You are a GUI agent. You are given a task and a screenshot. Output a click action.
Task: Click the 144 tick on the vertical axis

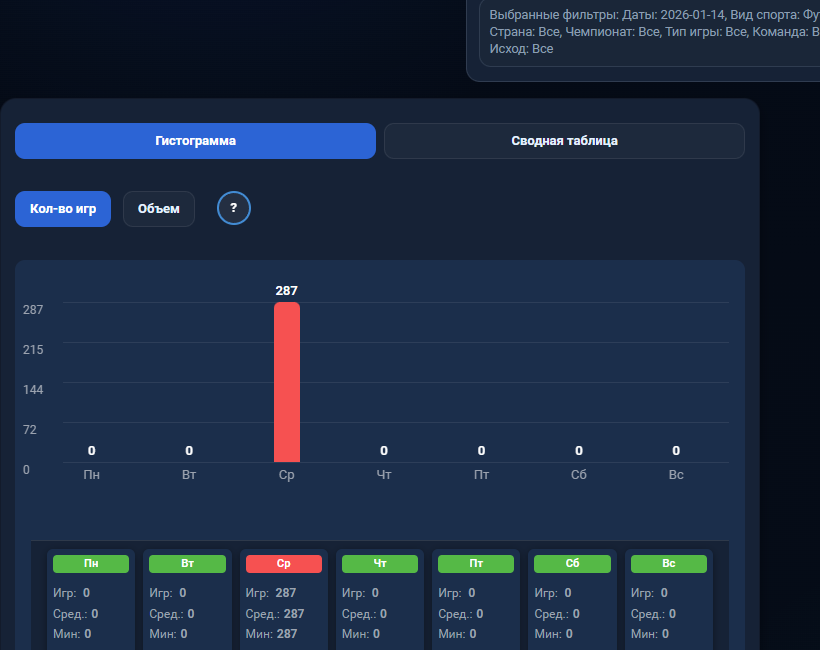coord(33,390)
